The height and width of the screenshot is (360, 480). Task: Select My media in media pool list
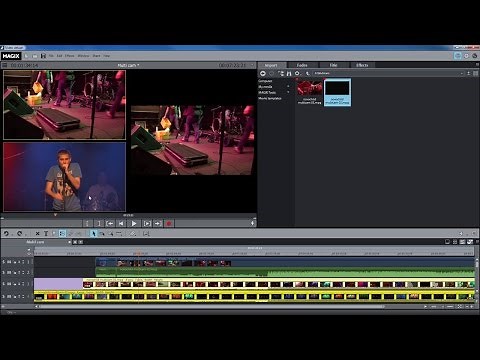266,87
